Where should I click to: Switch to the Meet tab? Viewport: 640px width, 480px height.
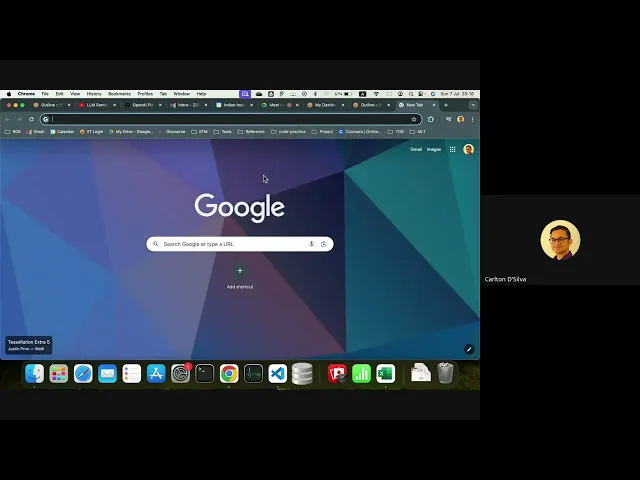(280, 105)
